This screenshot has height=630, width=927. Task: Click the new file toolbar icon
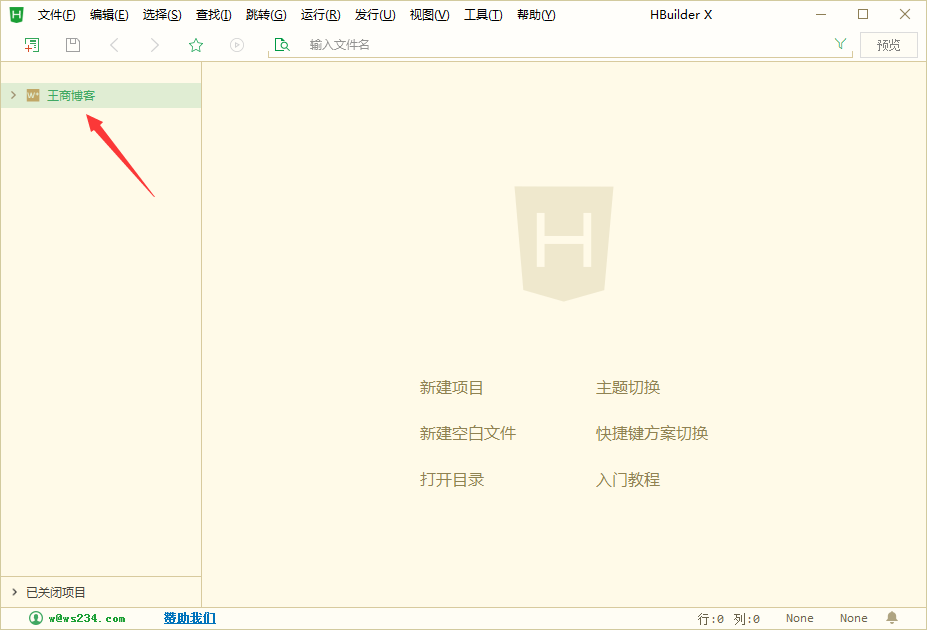coord(32,45)
